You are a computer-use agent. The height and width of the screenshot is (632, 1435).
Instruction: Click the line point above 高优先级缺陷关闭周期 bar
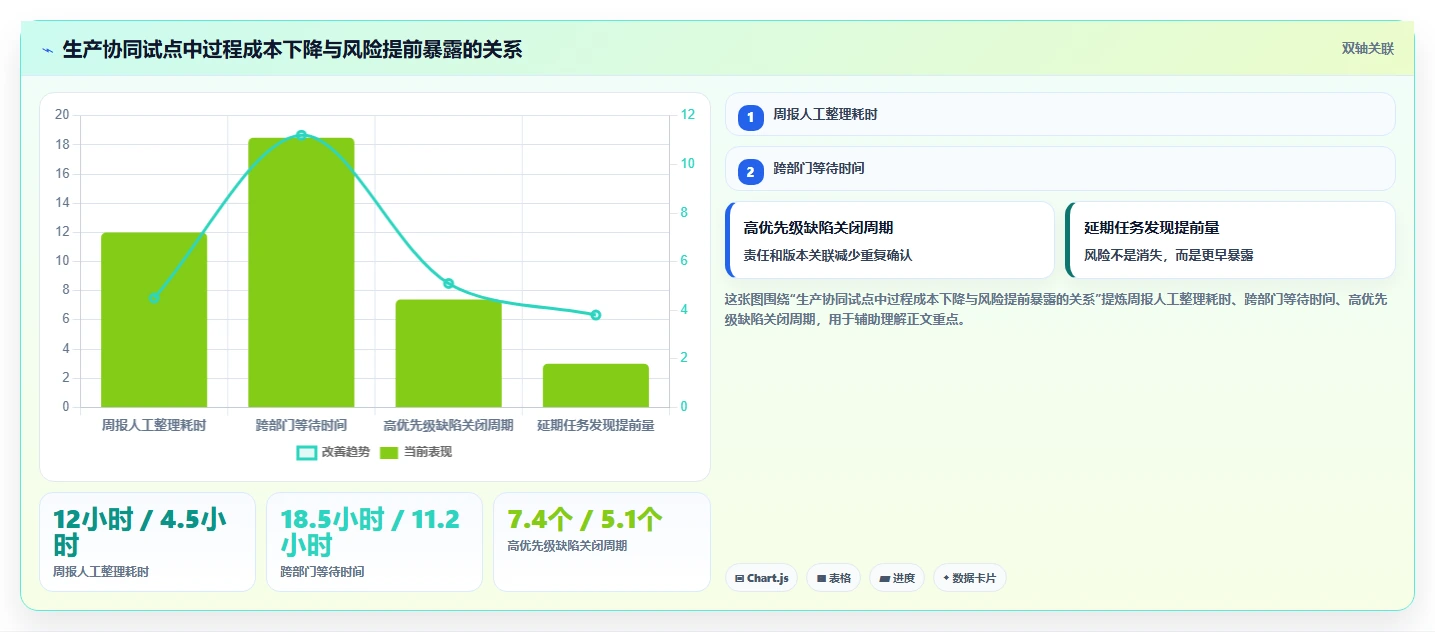tap(448, 283)
